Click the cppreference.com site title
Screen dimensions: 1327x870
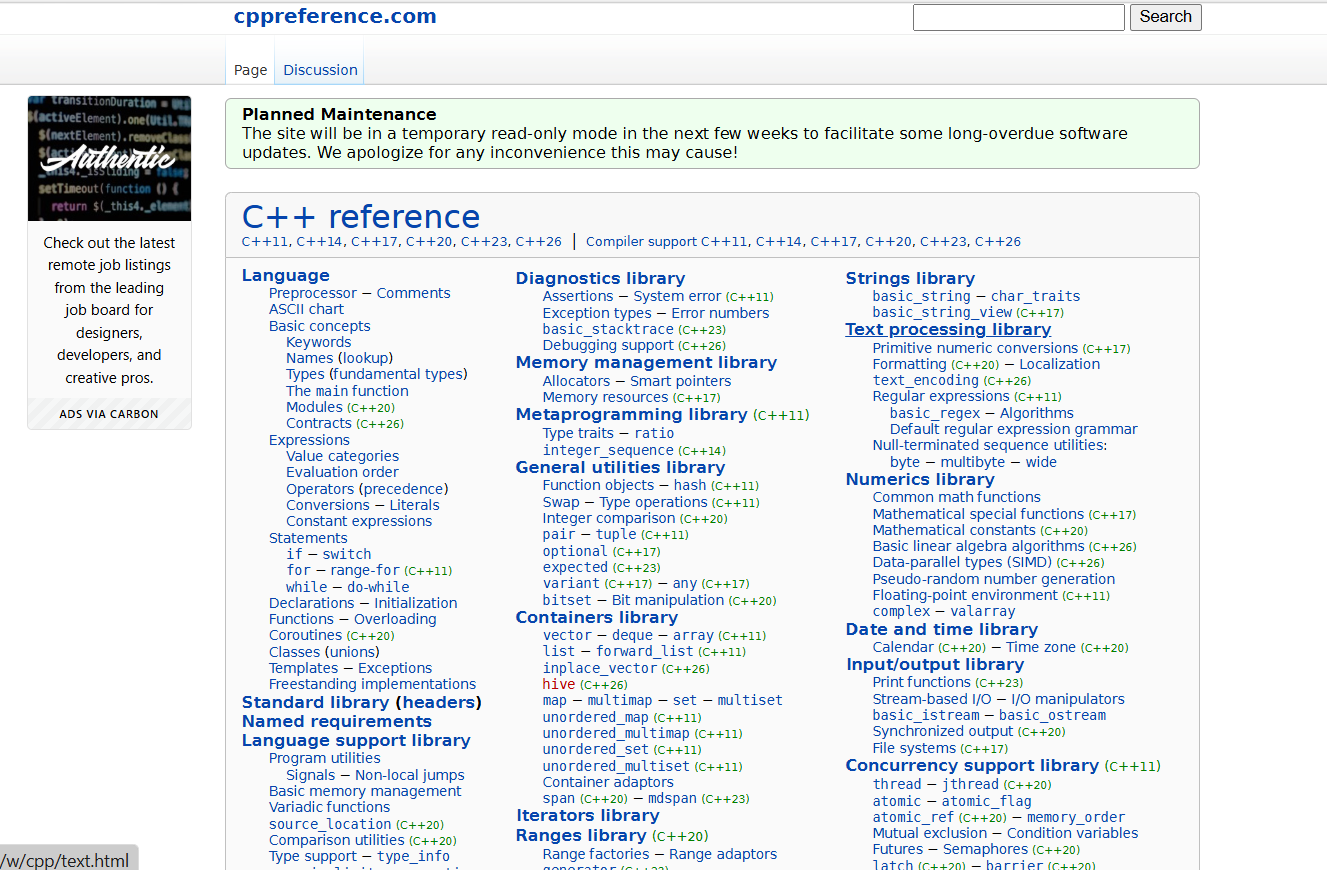(335, 16)
